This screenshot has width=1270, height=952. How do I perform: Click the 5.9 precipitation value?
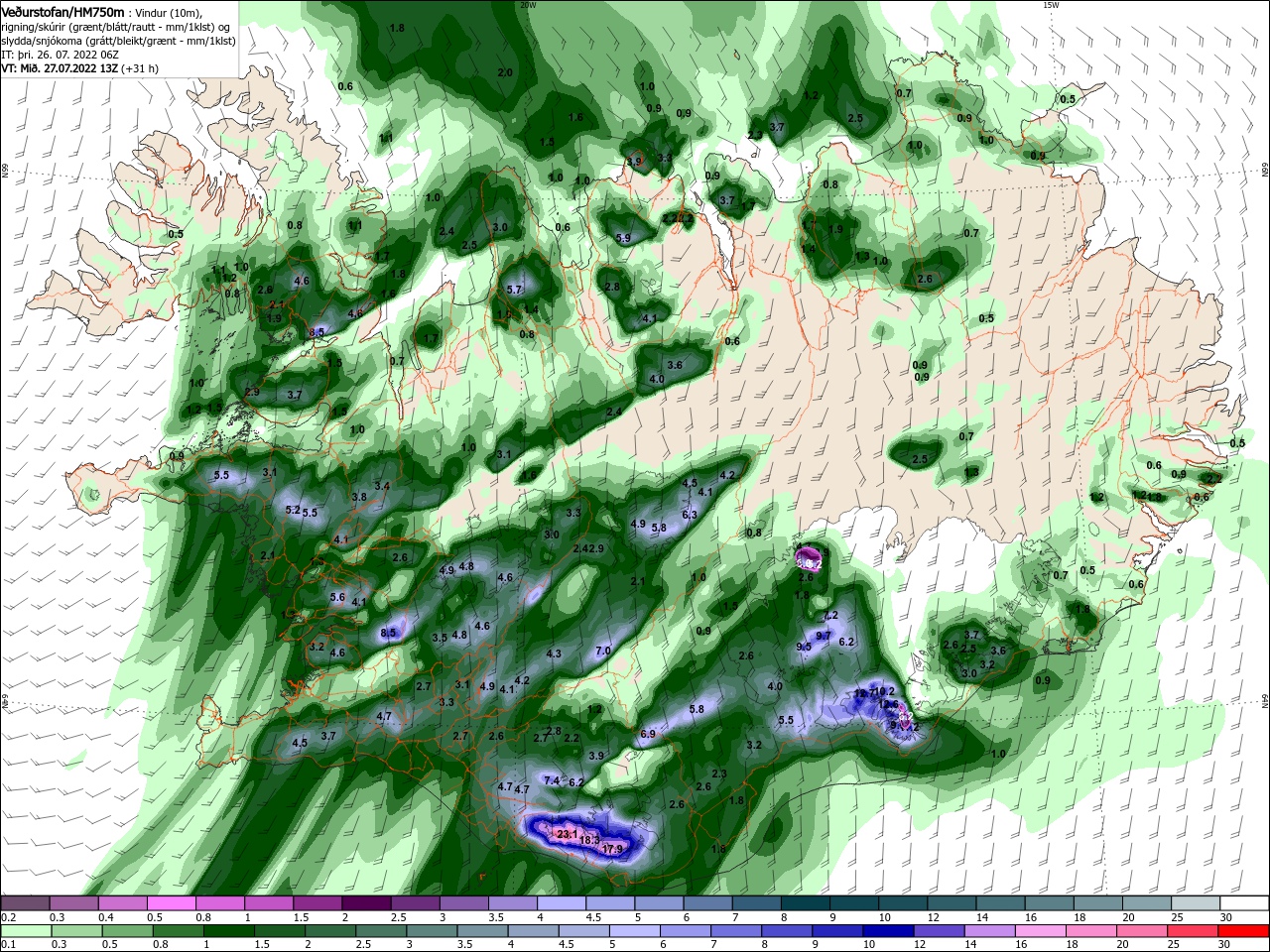[623, 238]
